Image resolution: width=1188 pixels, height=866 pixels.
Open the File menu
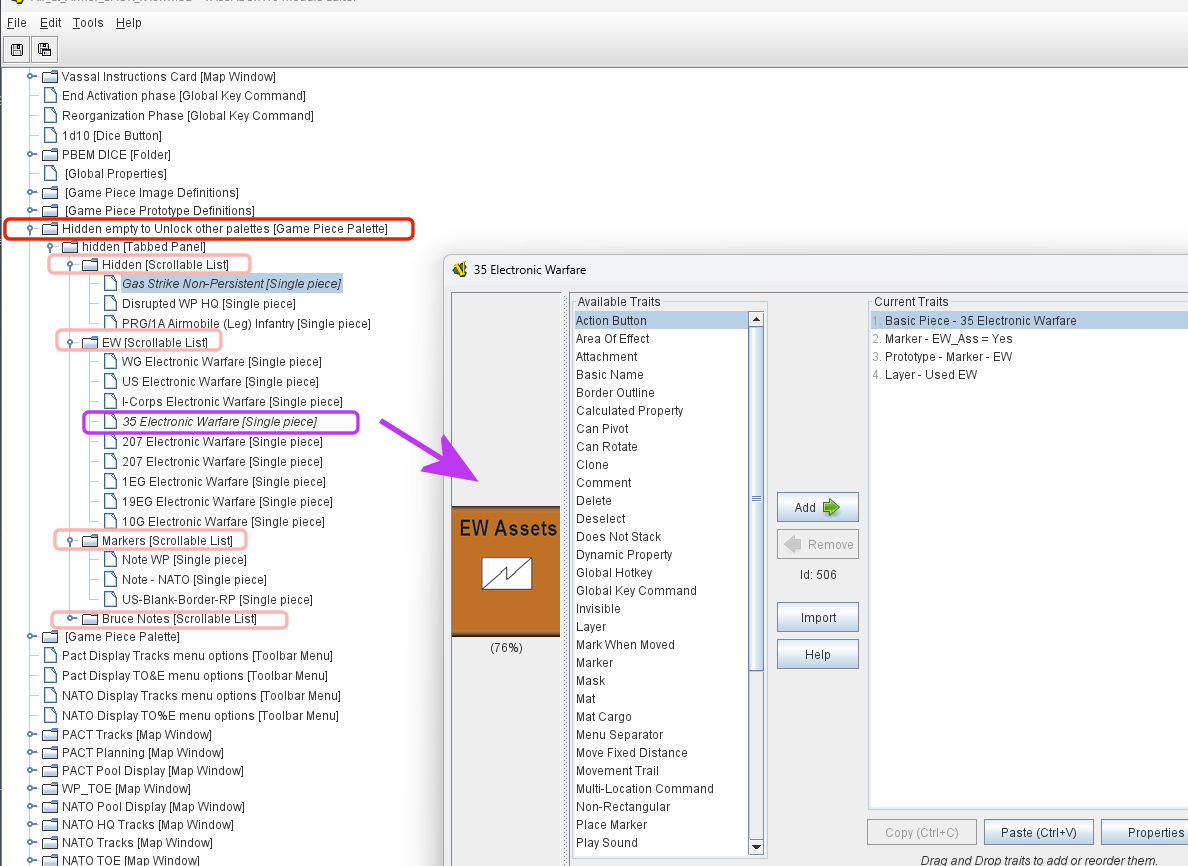(16, 23)
